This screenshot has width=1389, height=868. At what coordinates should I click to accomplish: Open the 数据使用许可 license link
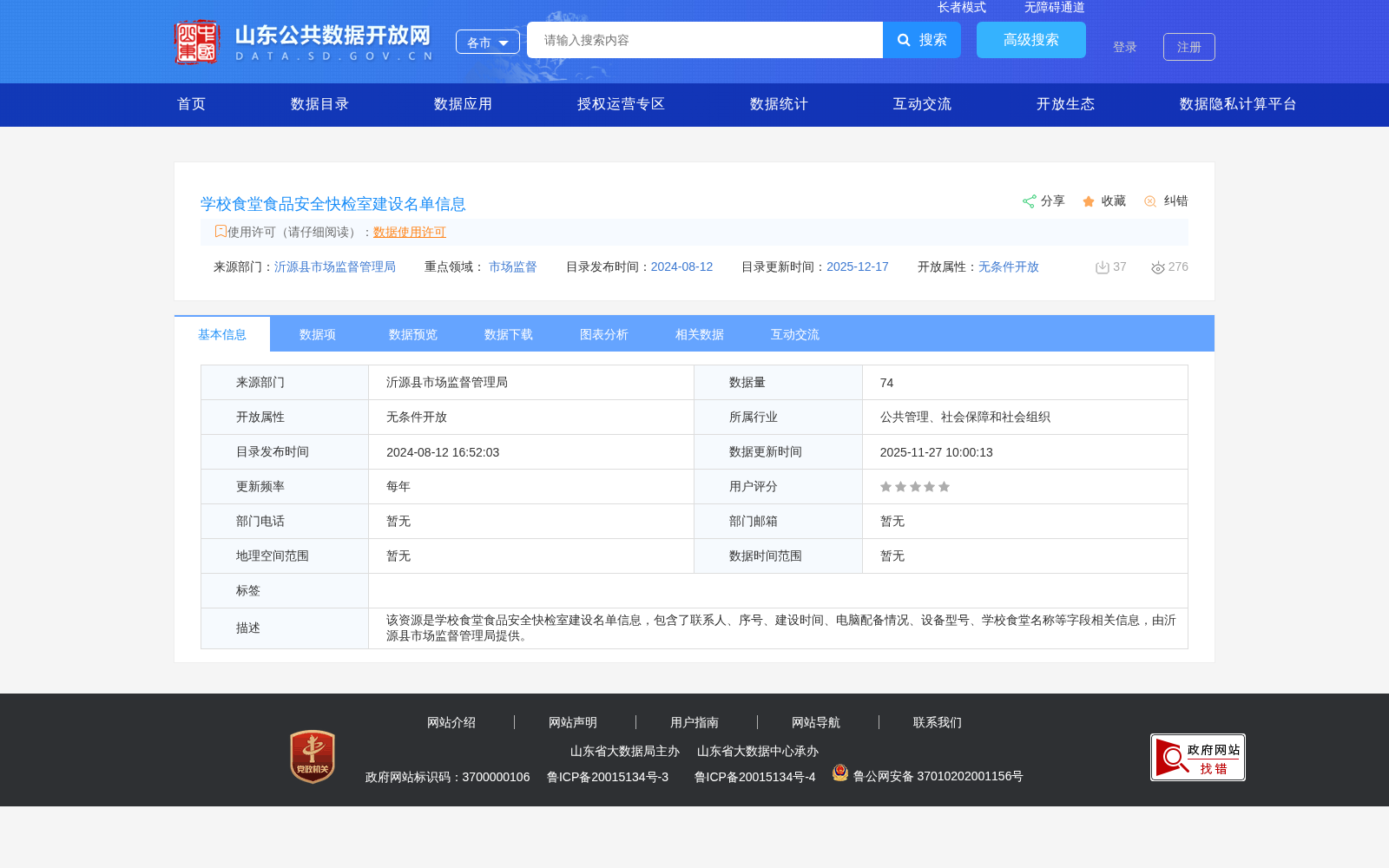coord(410,232)
